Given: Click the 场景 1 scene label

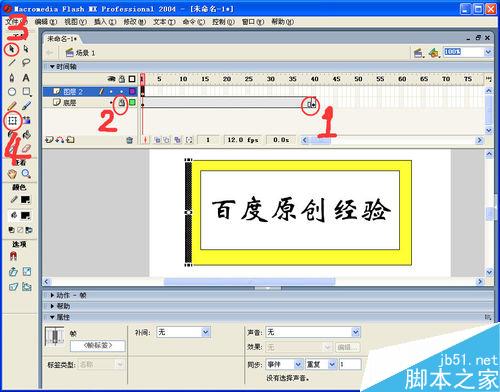Looking at the screenshot, I should (x=85, y=53).
